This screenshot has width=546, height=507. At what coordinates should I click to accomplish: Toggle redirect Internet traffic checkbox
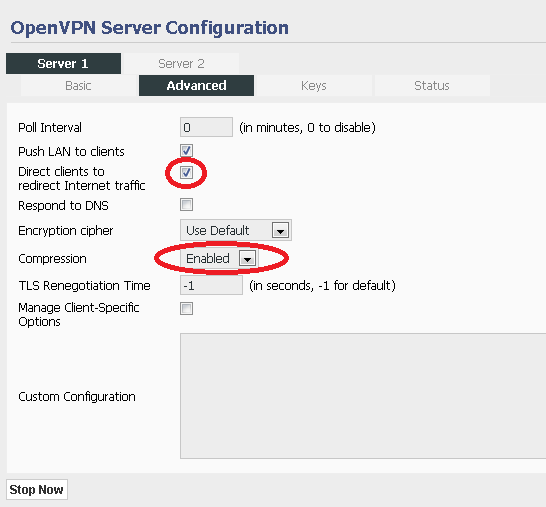(186, 172)
